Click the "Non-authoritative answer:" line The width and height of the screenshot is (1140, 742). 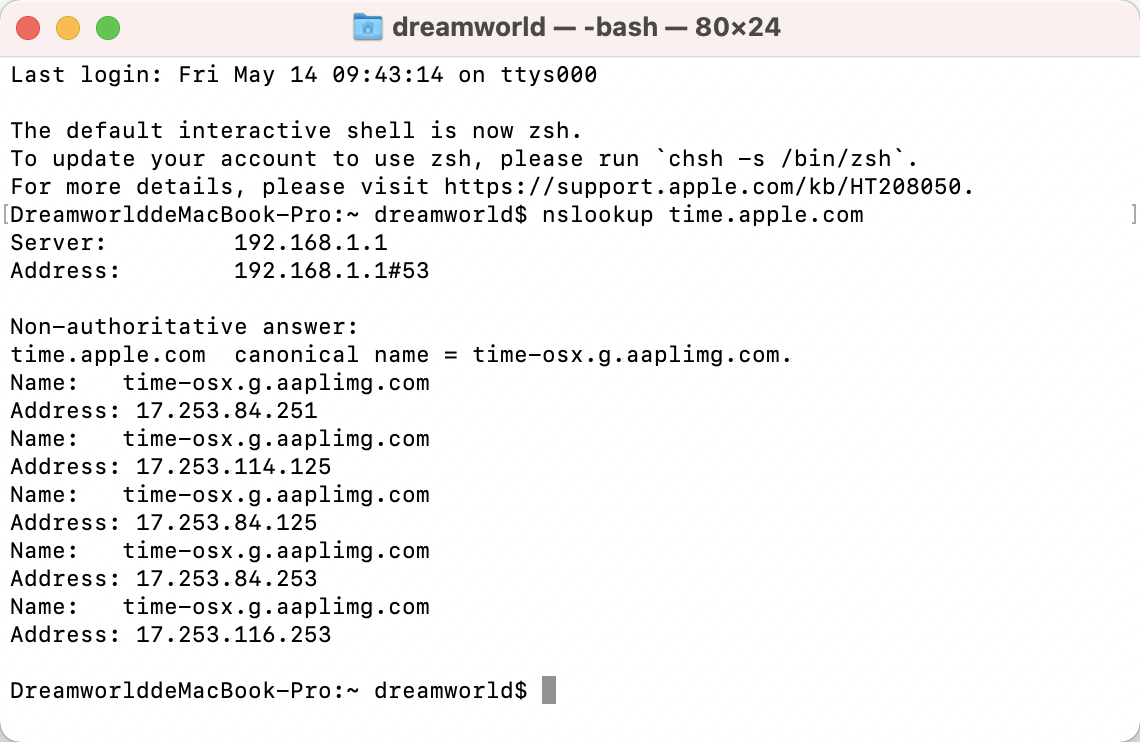(x=184, y=326)
